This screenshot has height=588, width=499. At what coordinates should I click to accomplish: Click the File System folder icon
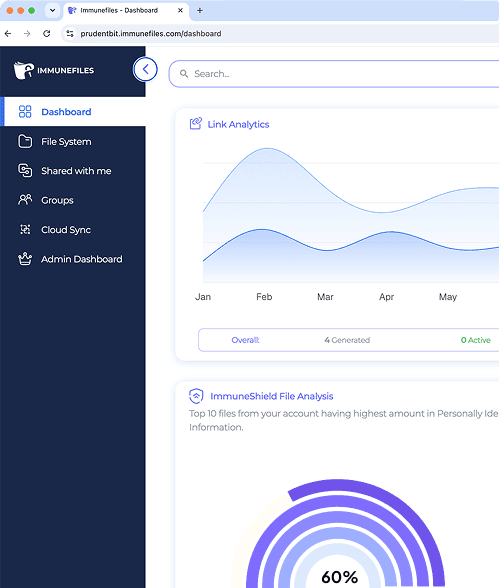click(25, 141)
